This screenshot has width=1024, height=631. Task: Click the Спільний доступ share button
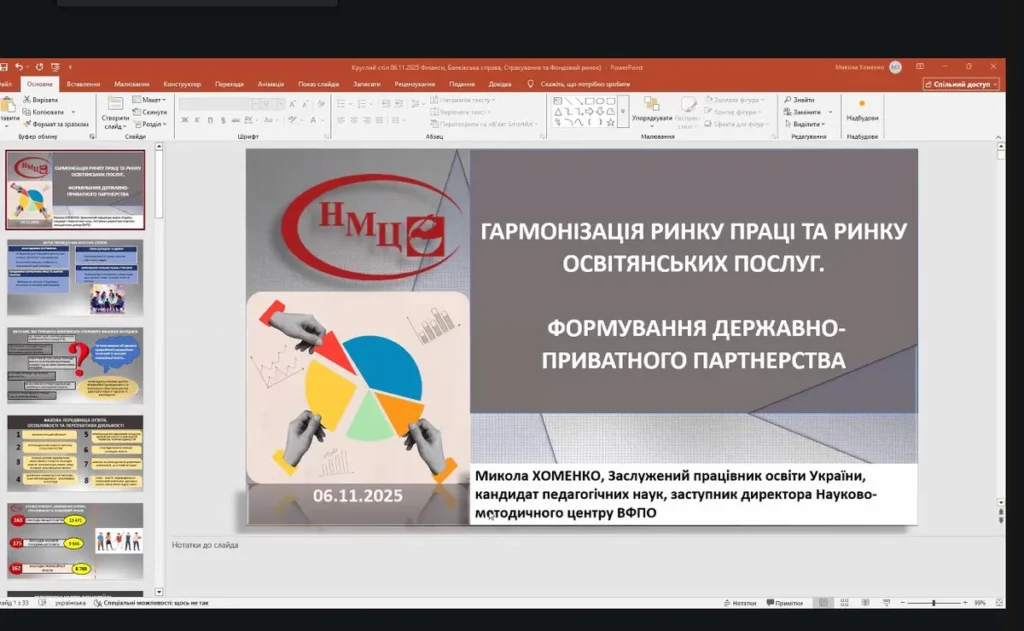coord(961,84)
